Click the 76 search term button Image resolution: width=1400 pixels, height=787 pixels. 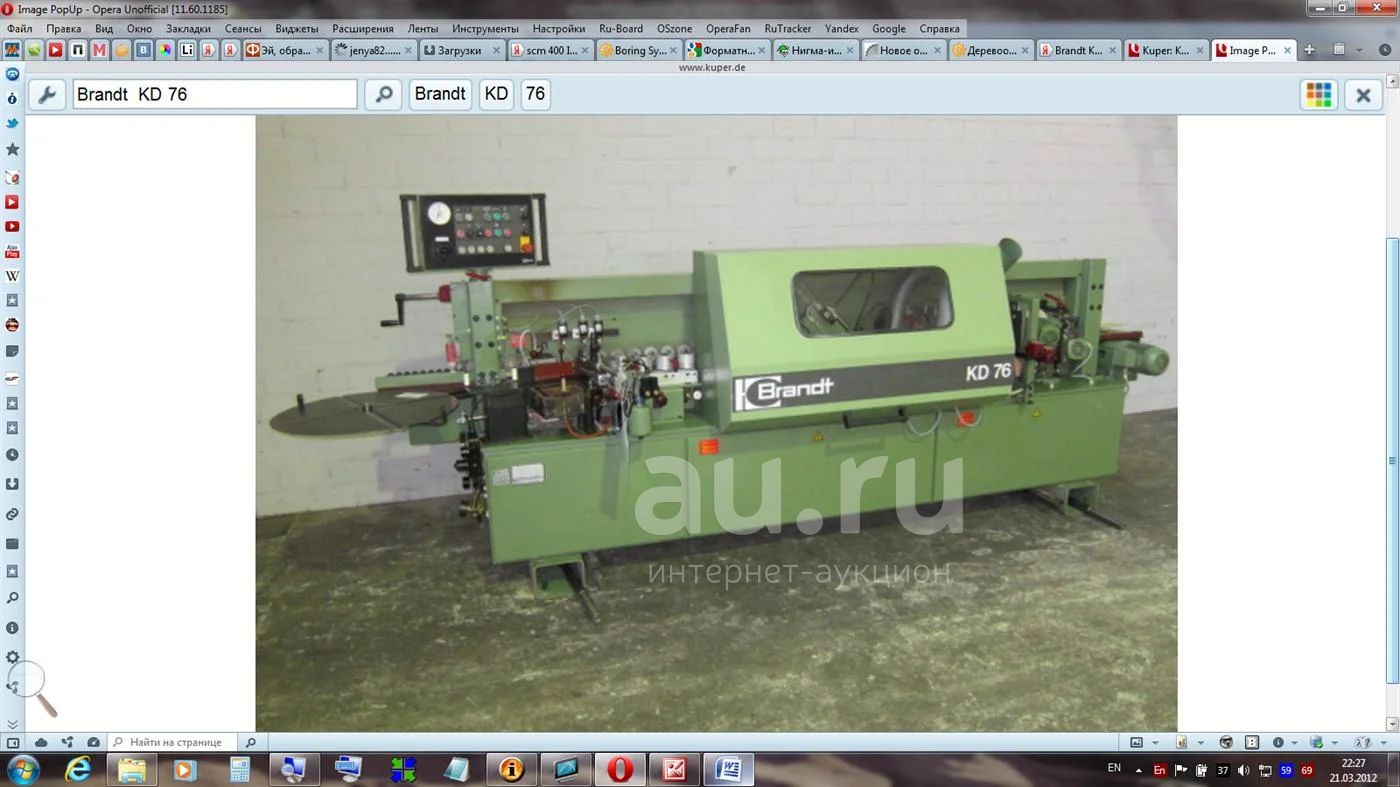coord(535,94)
